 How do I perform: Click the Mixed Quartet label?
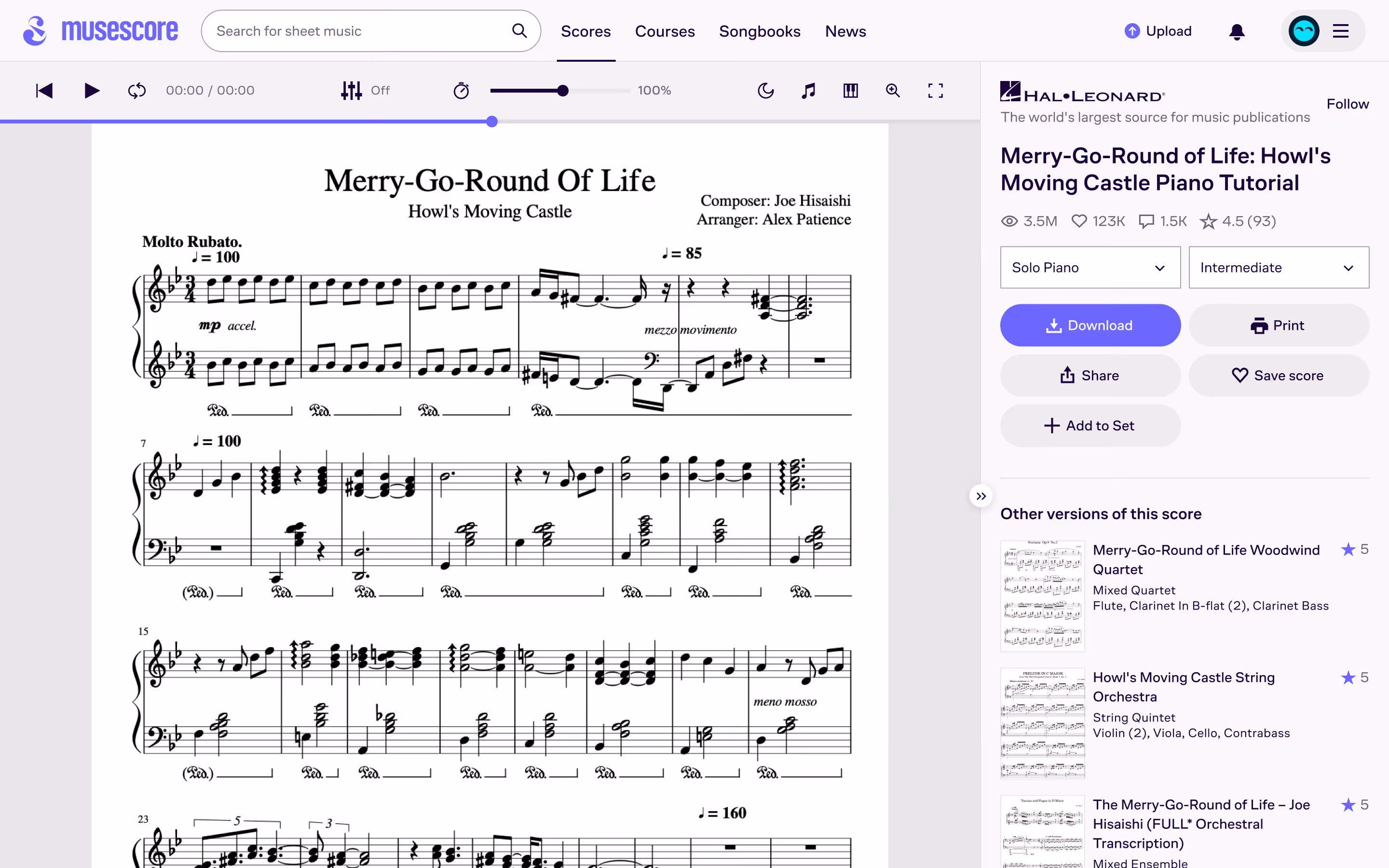[x=1133, y=590]
